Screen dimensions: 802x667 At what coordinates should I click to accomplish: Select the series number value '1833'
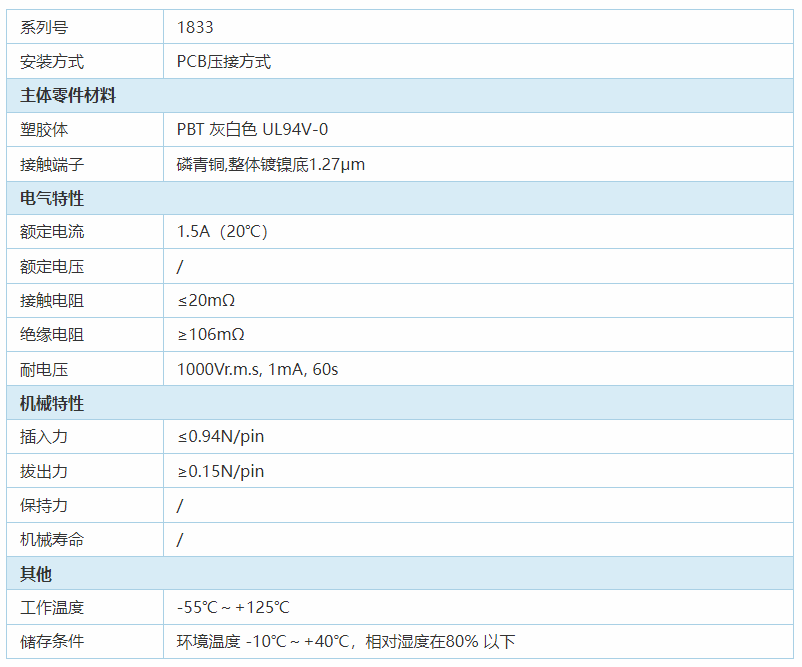(x=195, y=27)
